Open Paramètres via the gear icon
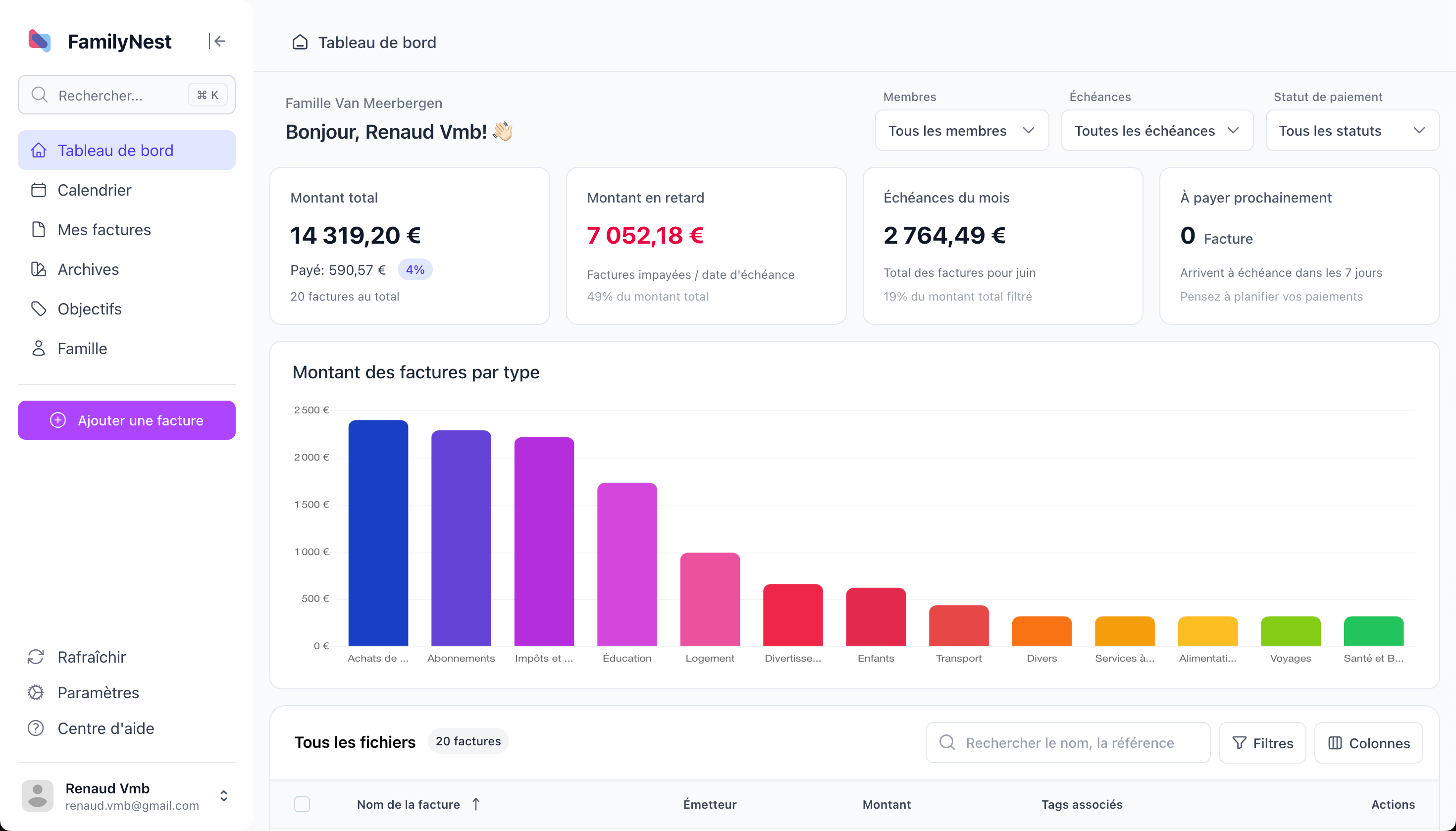The width and height of the screenshot is (1456, 831). pyautogui.click(x=36, y=692)
